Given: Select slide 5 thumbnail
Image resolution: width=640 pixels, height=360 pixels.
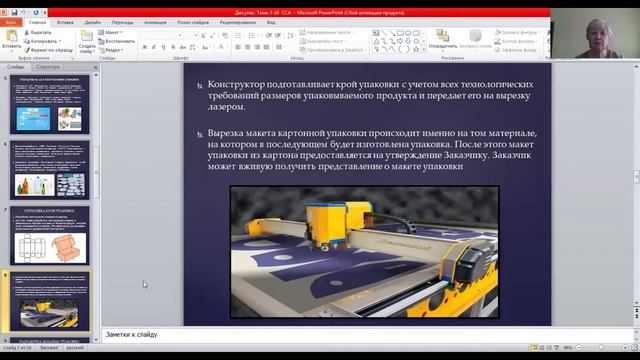Looking at the screenshot, I should pyautogui.click(x=49, y=104).
